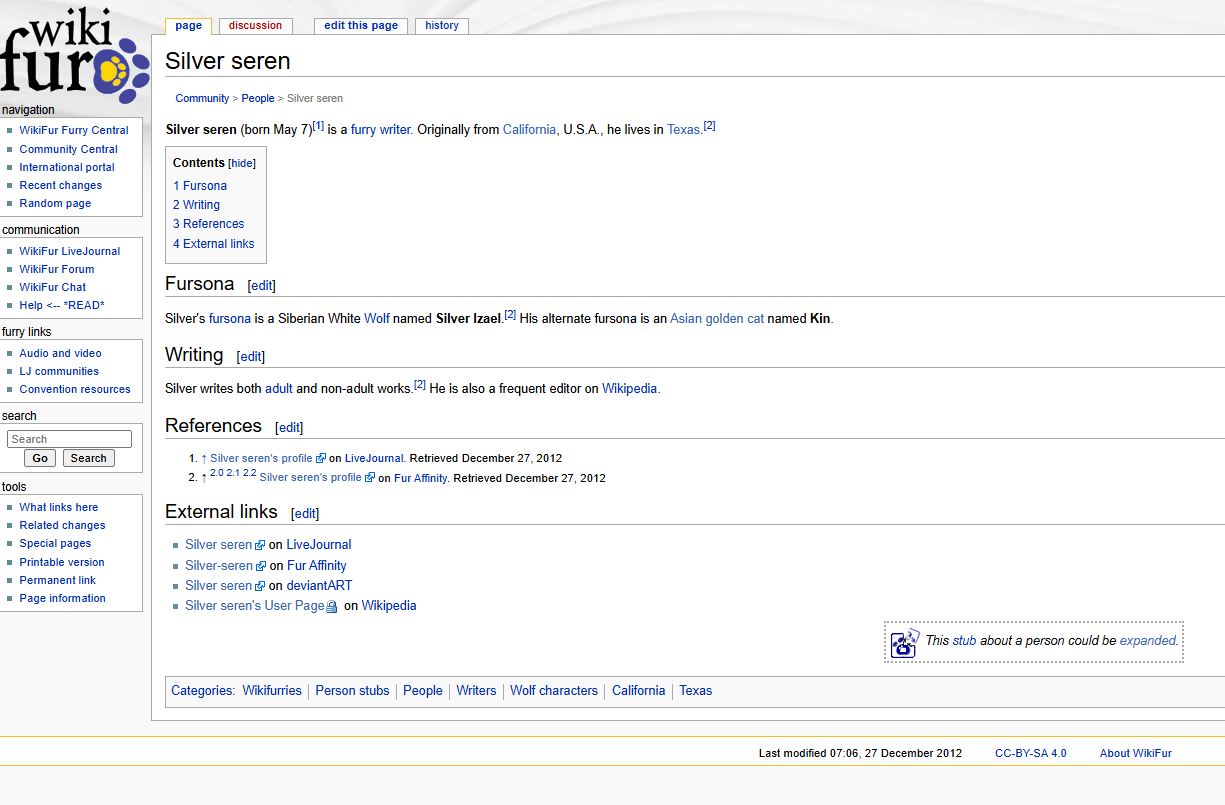The image size is (1225, 805).
Task: Jump to 2 Writing in Contents
Action: click(x=196, y=205)
